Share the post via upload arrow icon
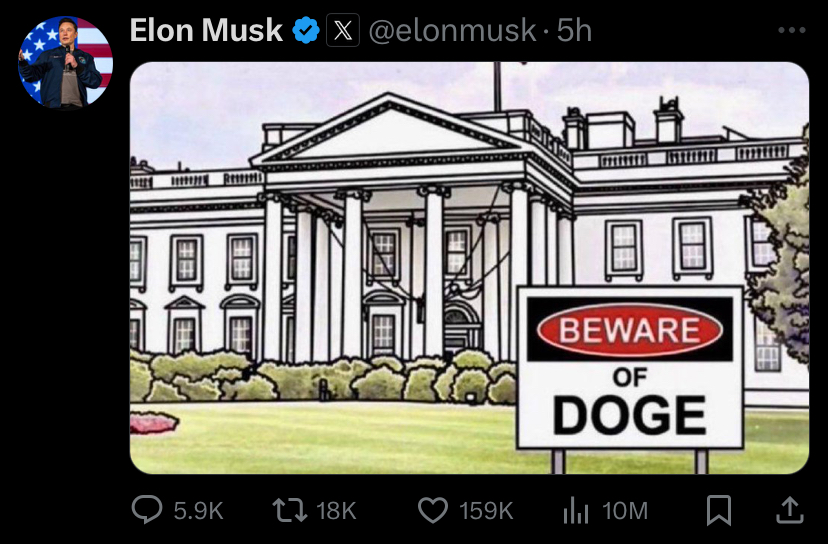The image size is (828, 544). tap(789, 510)
